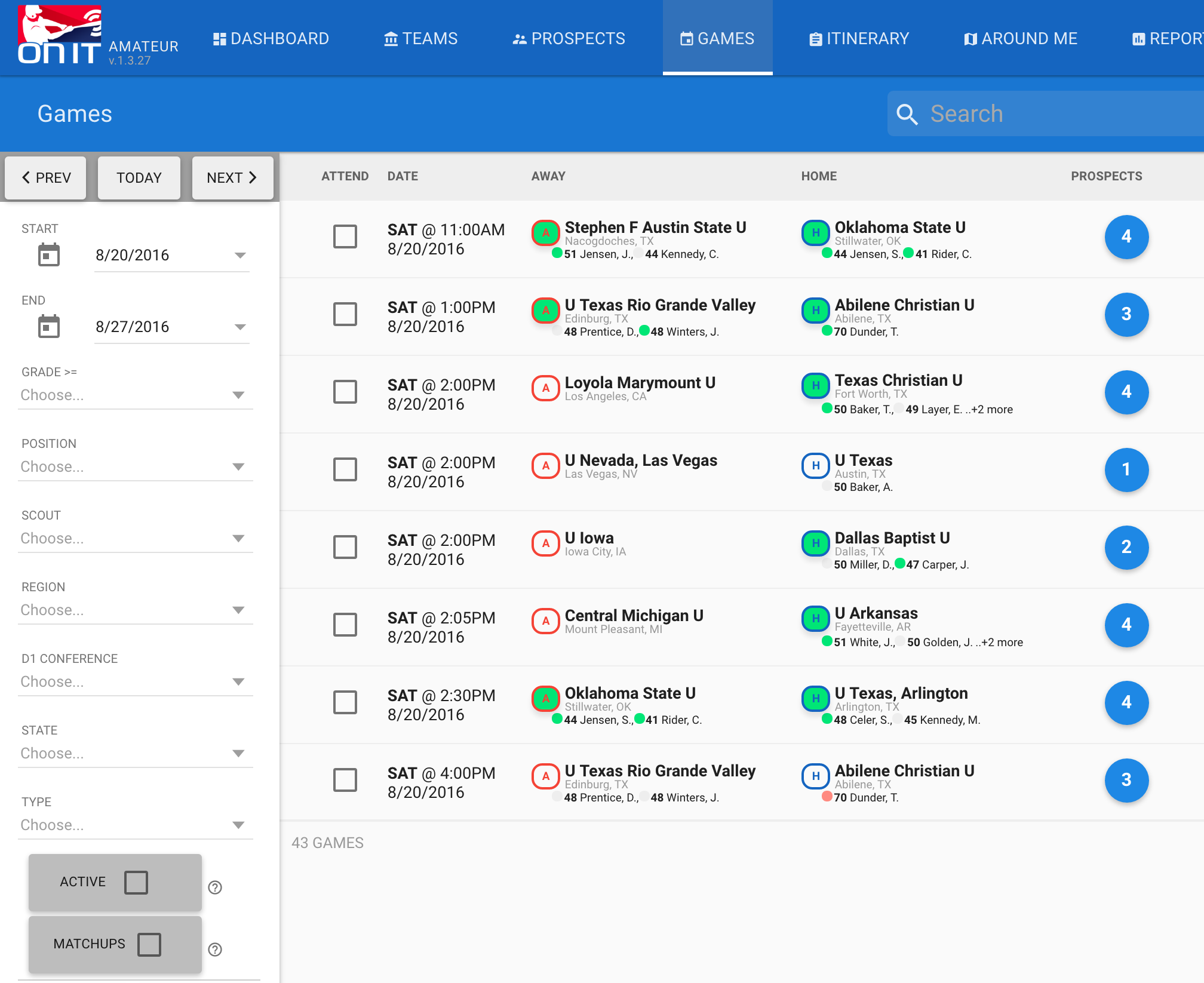Screen dimensions: 1204x983
Task: Switch to the Games tab
Action: click(717, 38)
